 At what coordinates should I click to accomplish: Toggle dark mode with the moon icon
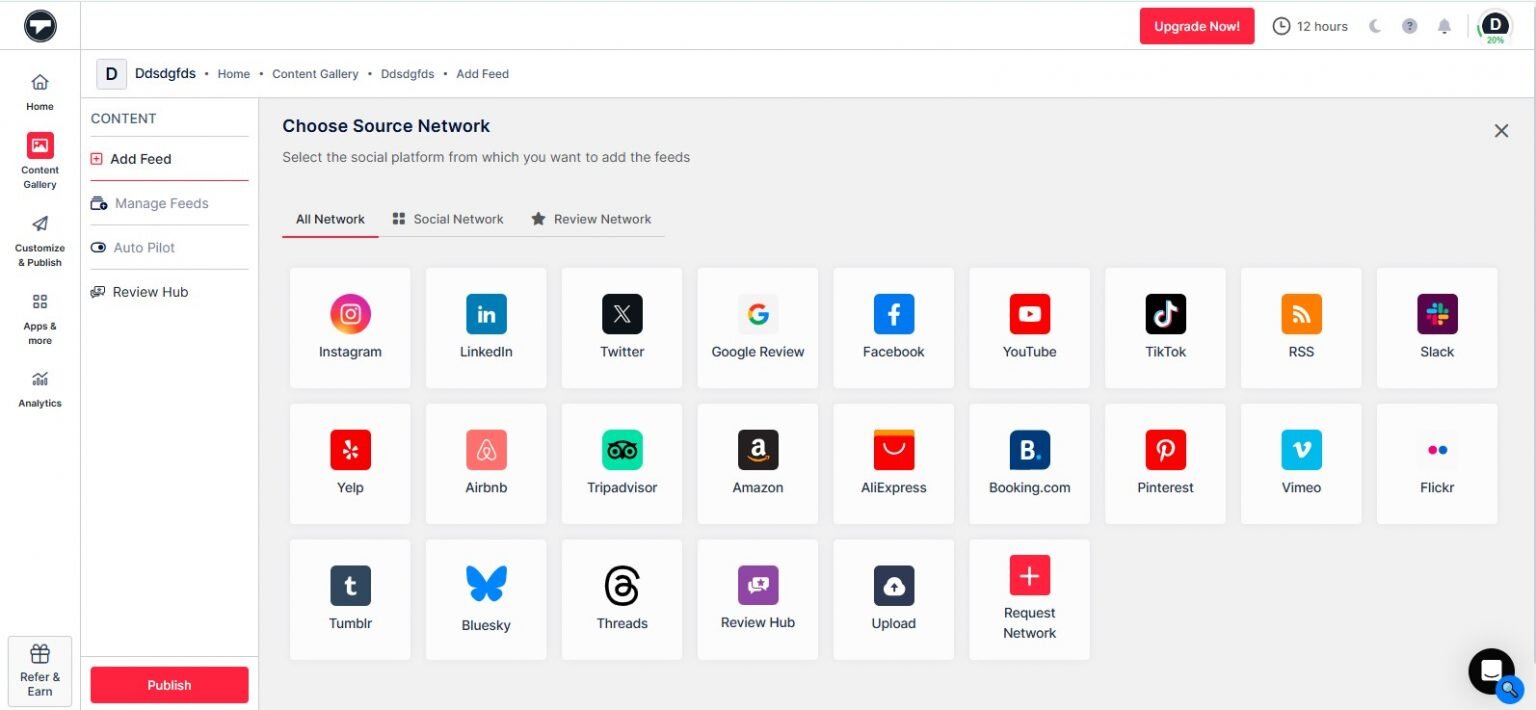click(x=1376, y=26)
